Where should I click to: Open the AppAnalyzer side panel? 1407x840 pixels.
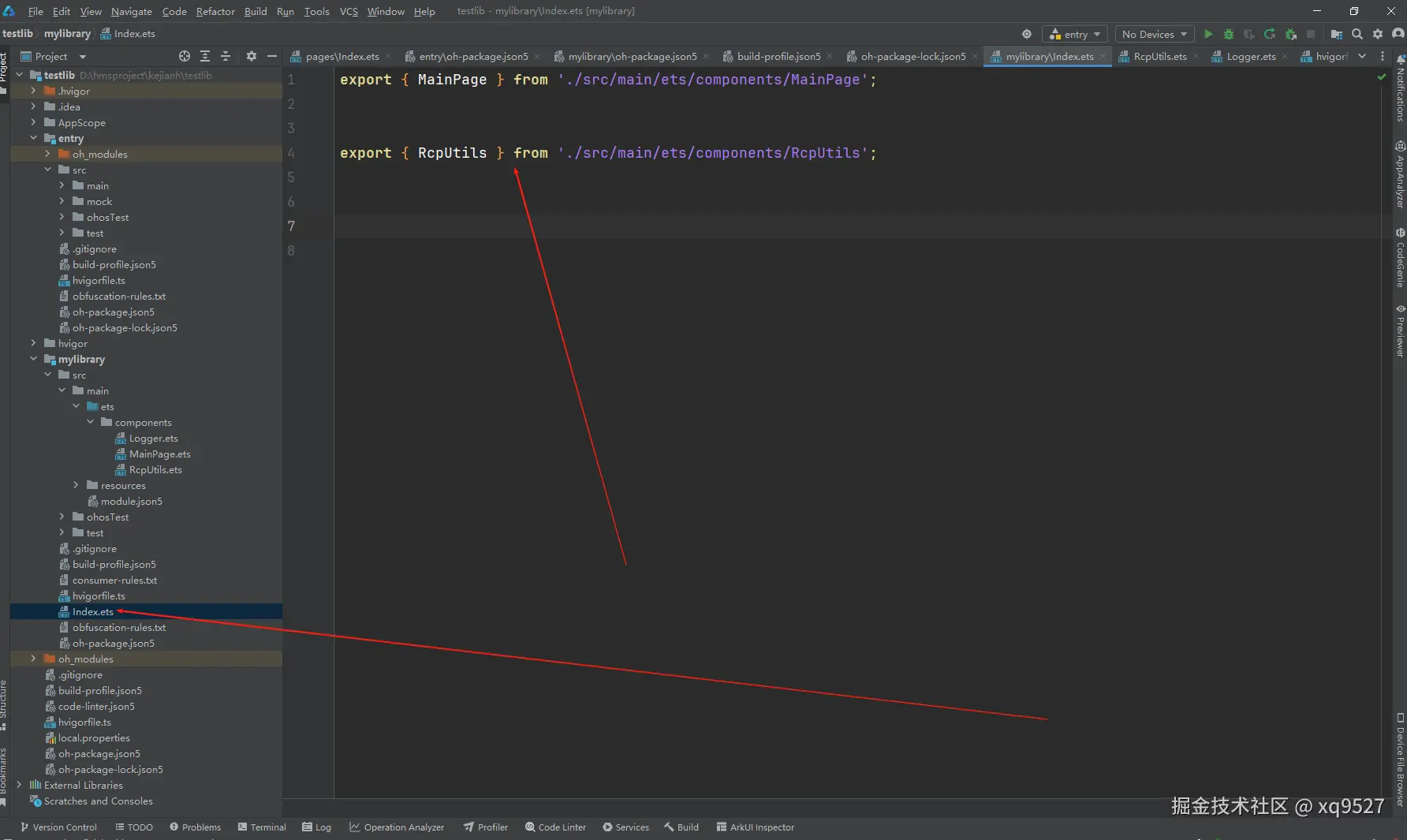coord(1400,174)
